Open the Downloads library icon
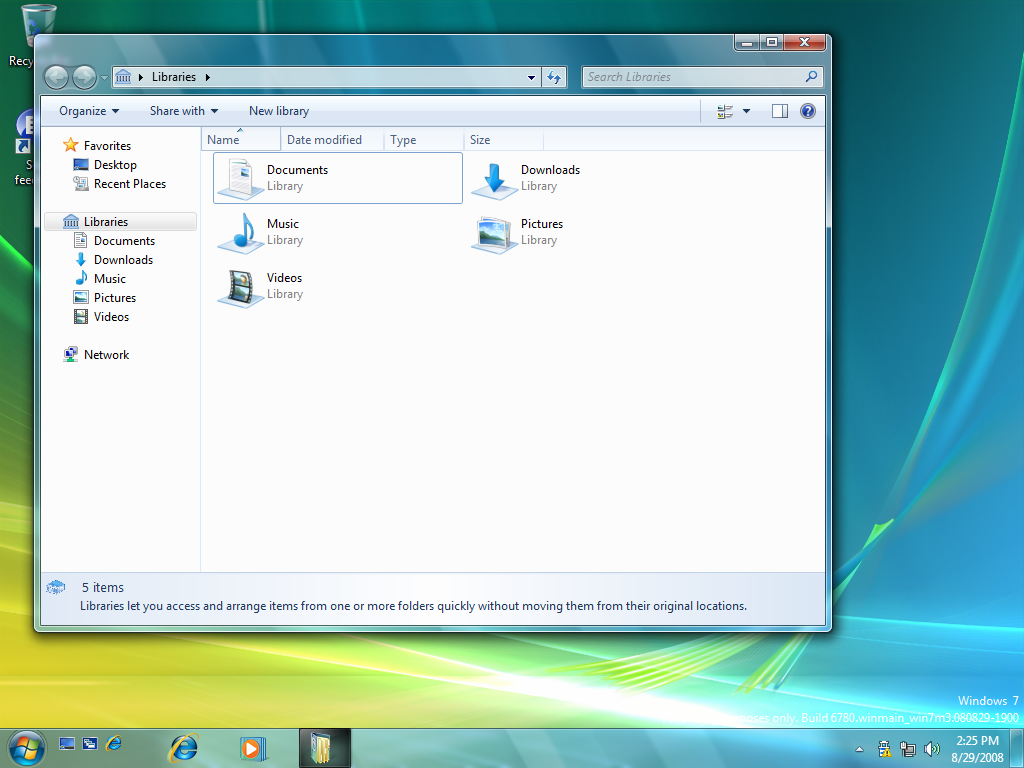The image size is (1024, 768). (495, 178)
